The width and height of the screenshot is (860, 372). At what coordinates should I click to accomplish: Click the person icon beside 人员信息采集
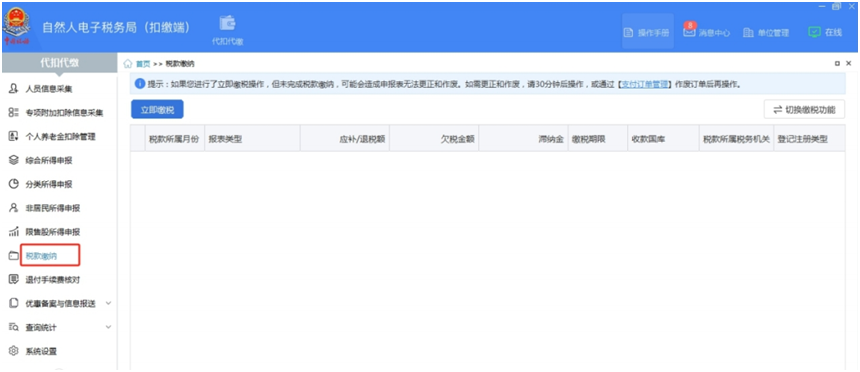14,88
